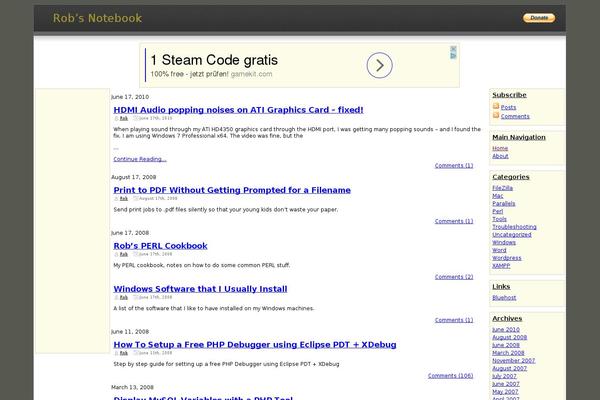The height and width of the screenshot is (400, 600).
Task: Click author Rob under PHP Debugger post
Action: coord(124,353)
